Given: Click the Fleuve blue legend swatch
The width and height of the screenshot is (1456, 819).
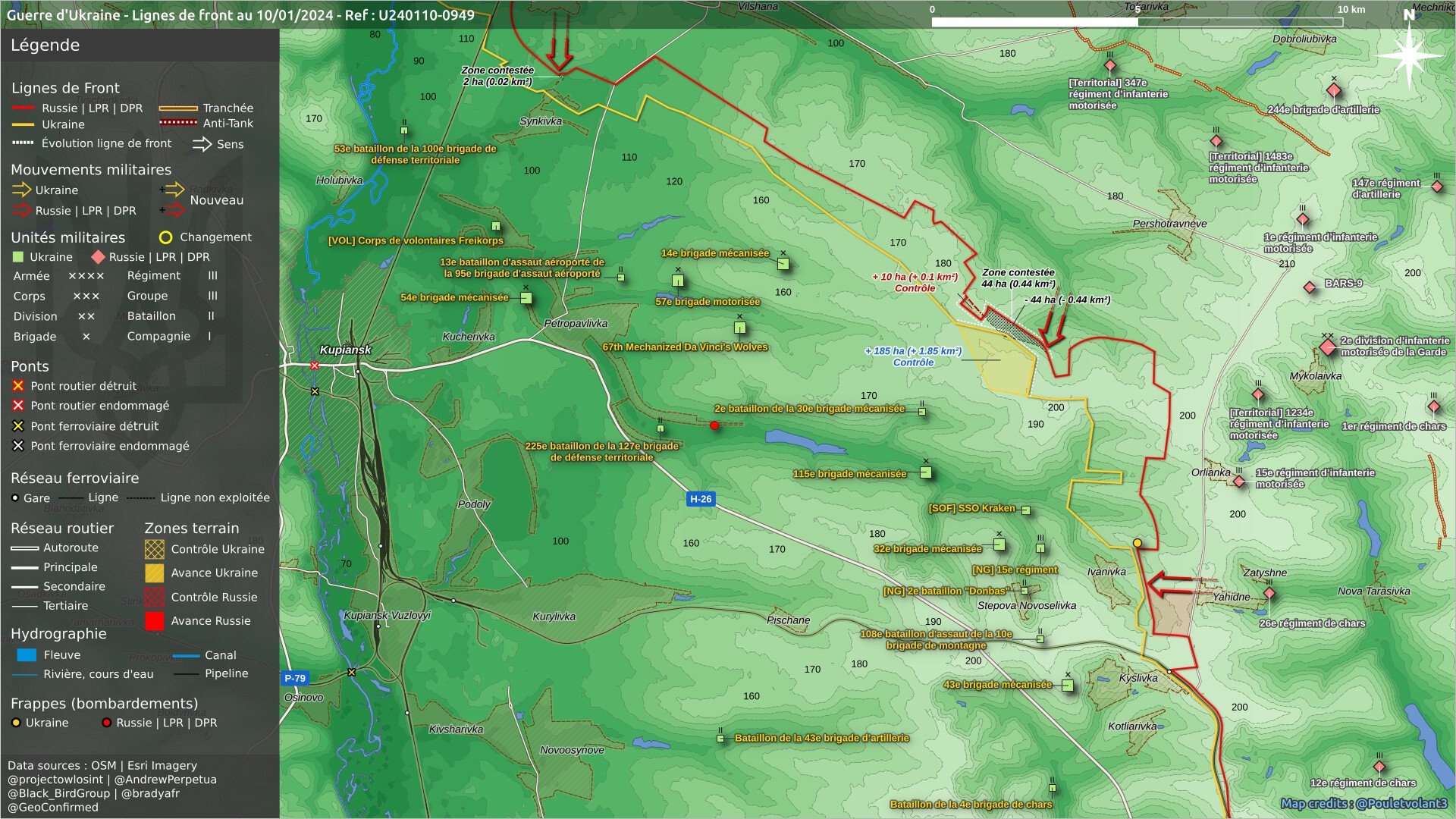Looking at the screenshot, I should [x=27, y=655].
